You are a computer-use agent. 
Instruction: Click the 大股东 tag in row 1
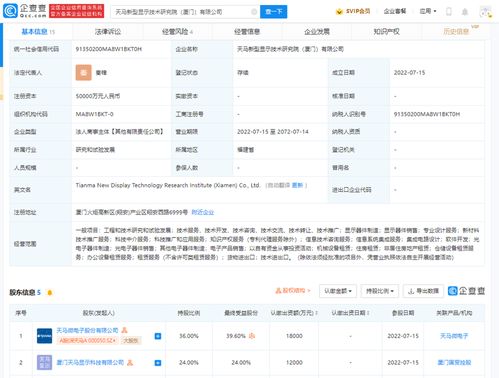(131, 341)
